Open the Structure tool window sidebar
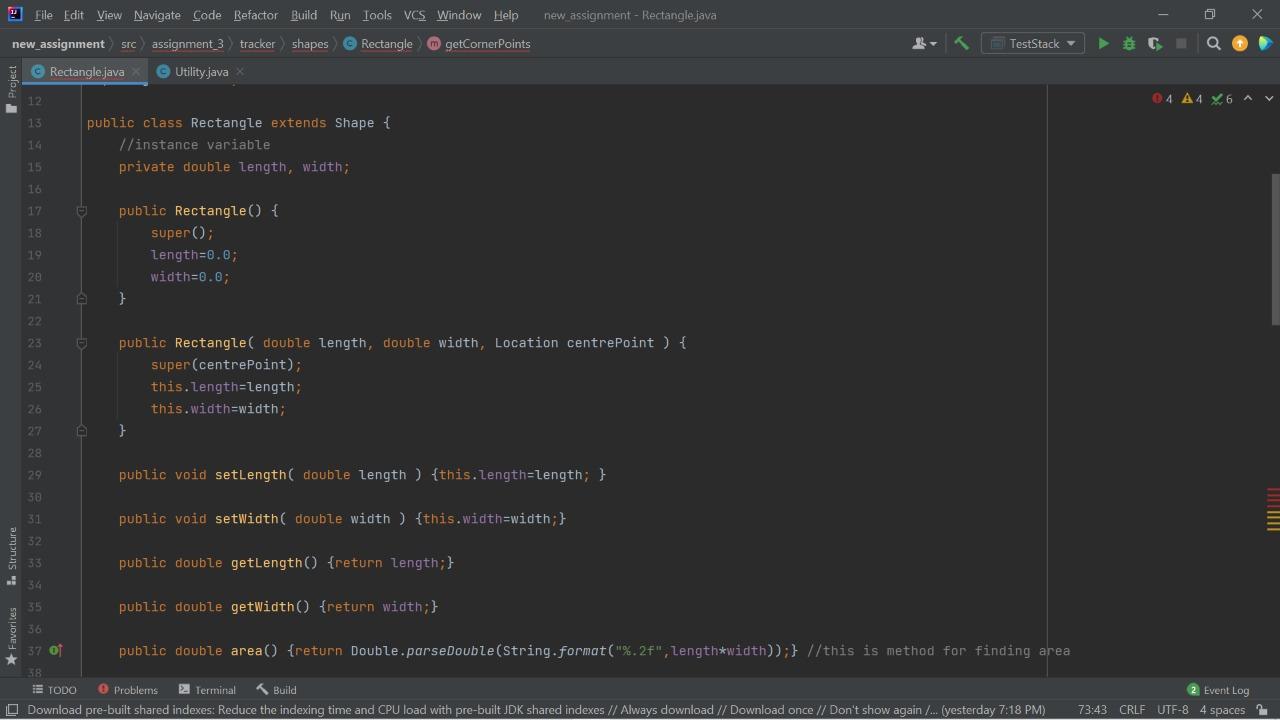Image resolution: width=1280 pixels, height=720 pixels. tap(11, 556)
